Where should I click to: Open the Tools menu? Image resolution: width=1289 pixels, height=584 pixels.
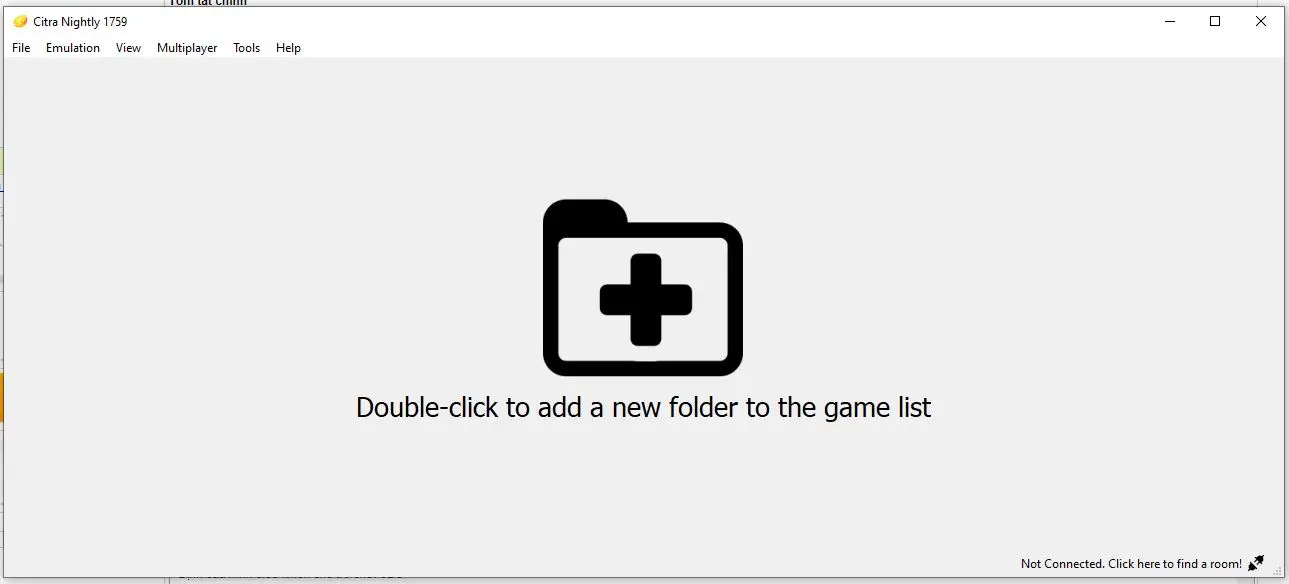(246, 48)
